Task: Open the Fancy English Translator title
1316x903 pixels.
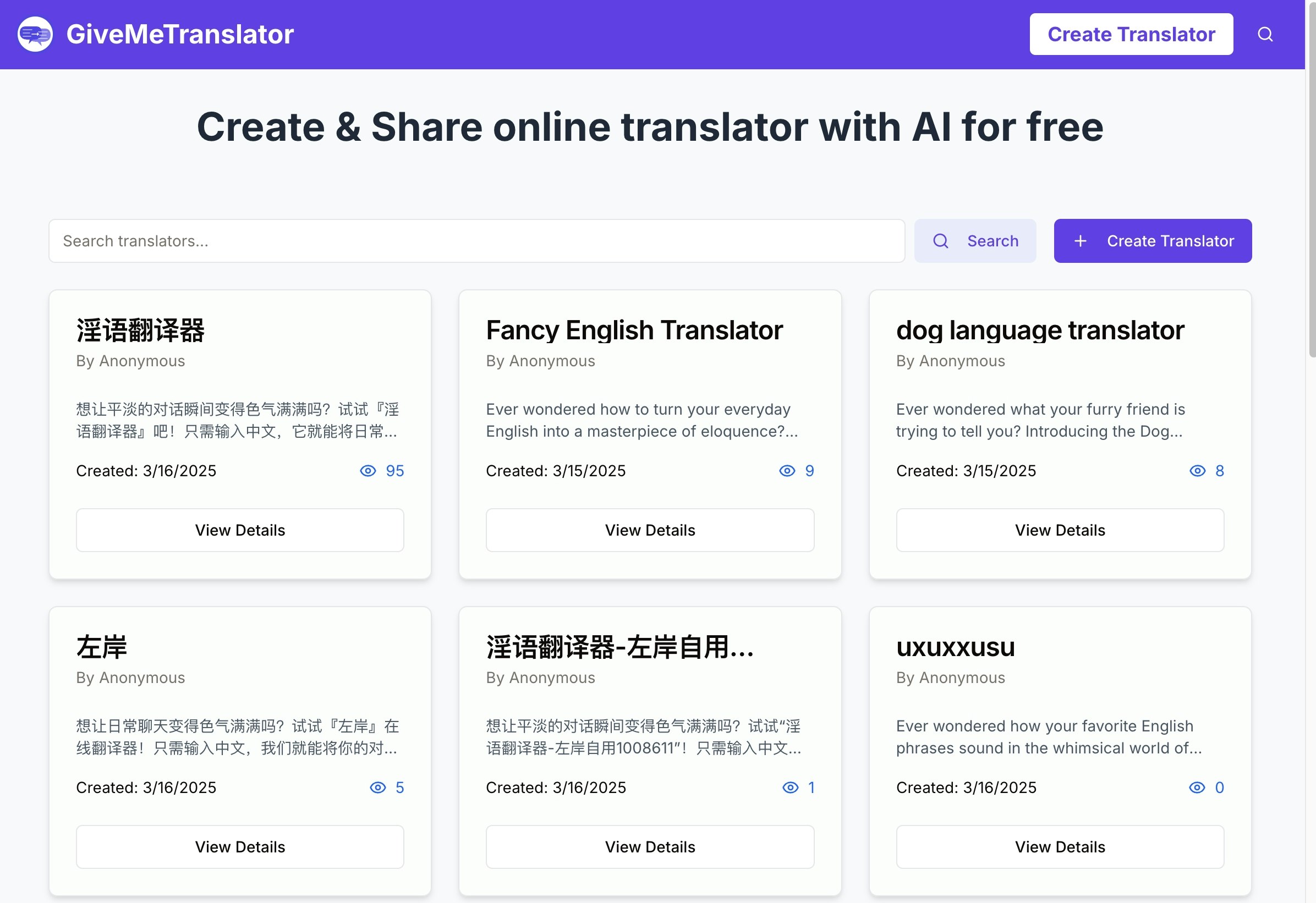Action: (x=634, y=330)
